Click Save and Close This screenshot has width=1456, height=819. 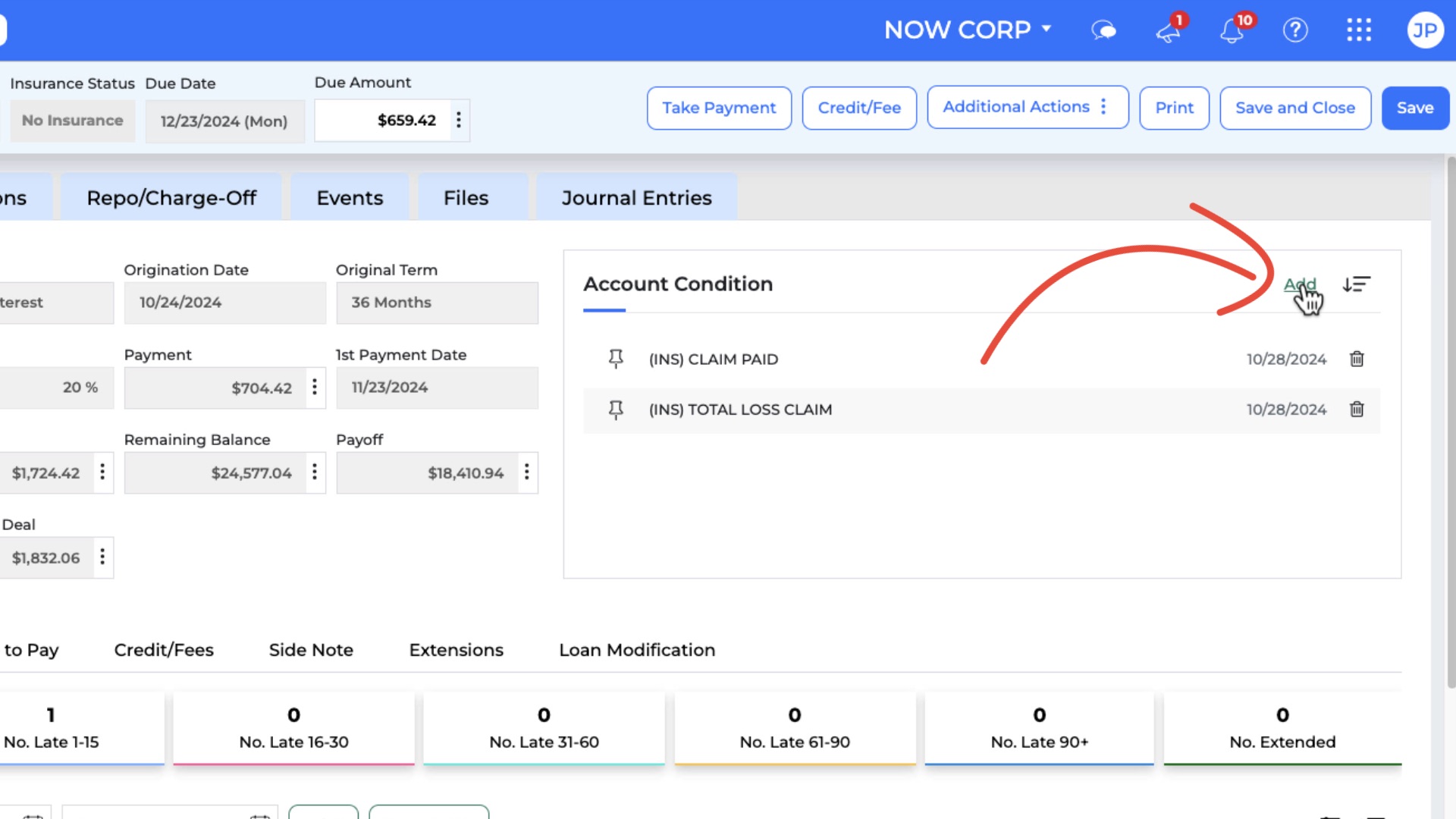[1295, 108]
